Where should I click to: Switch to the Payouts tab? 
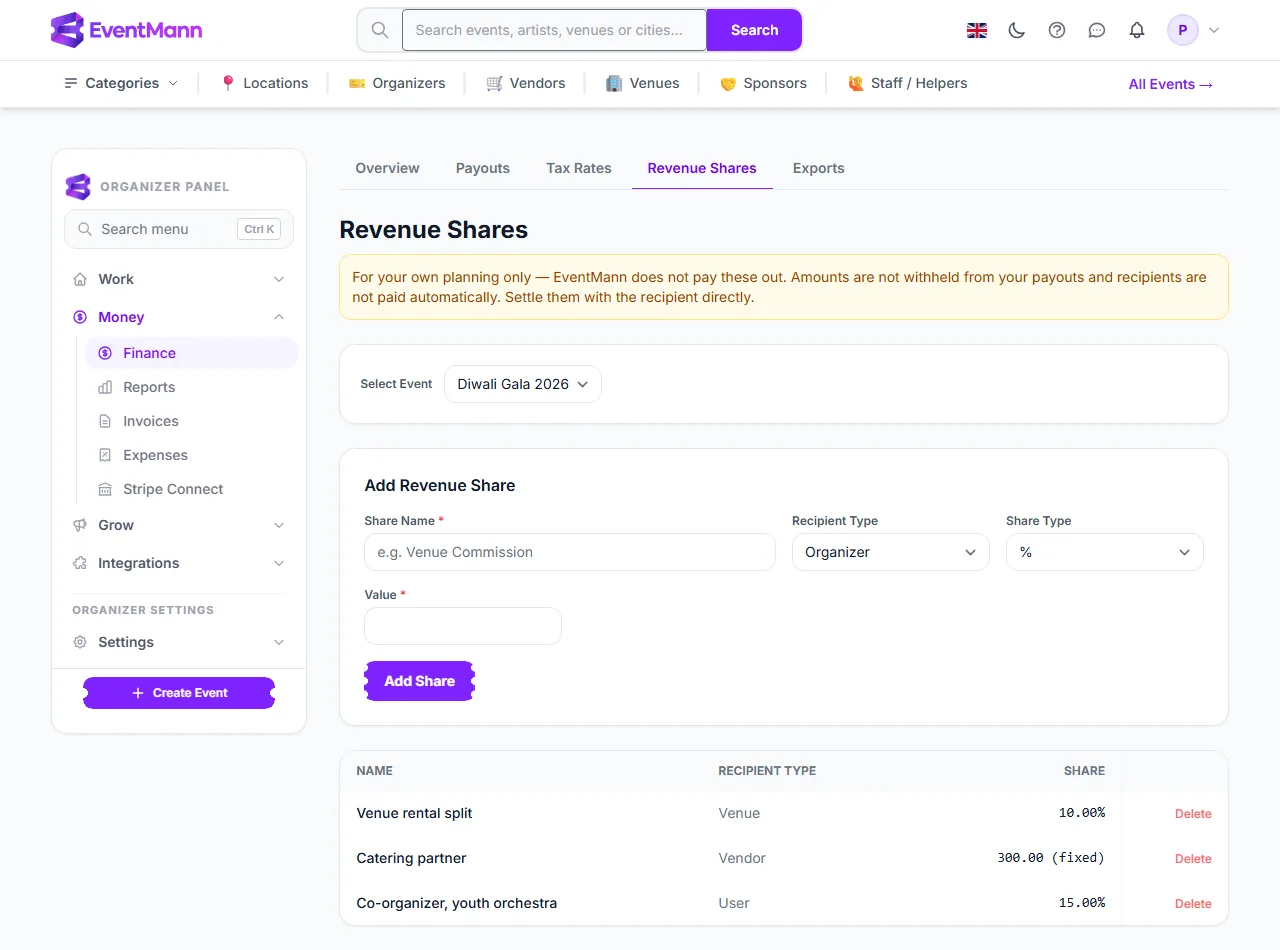[483, 168]
